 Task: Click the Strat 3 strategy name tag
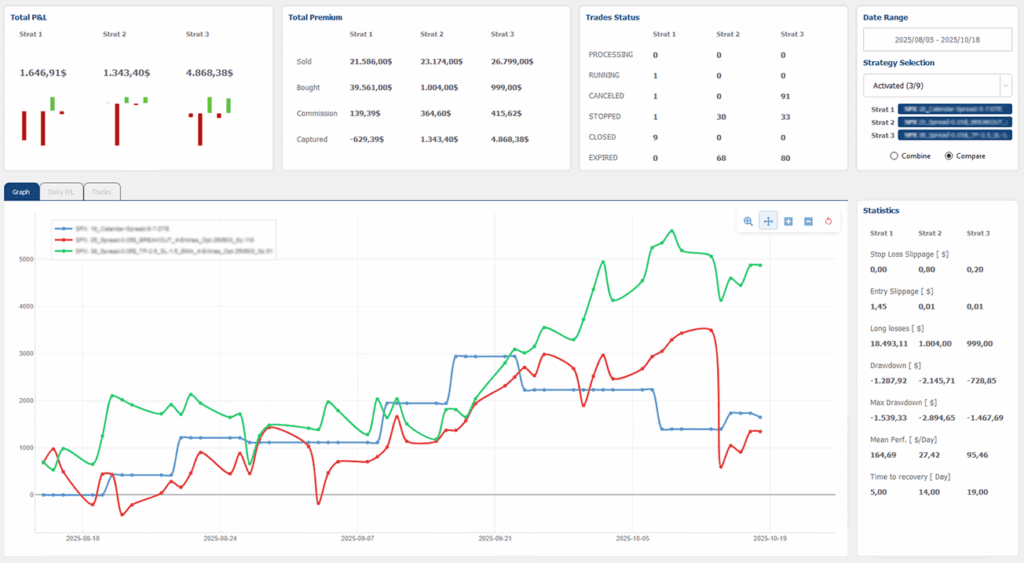tap(955, 135)
